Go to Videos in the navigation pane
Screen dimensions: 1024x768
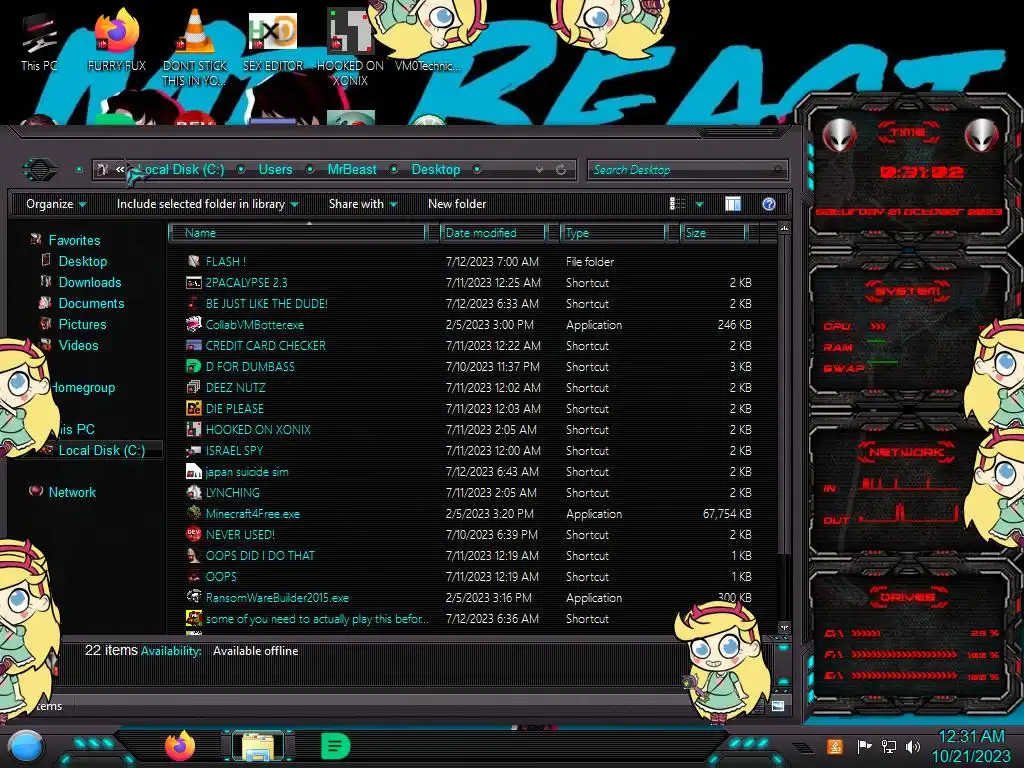[78, 345]
